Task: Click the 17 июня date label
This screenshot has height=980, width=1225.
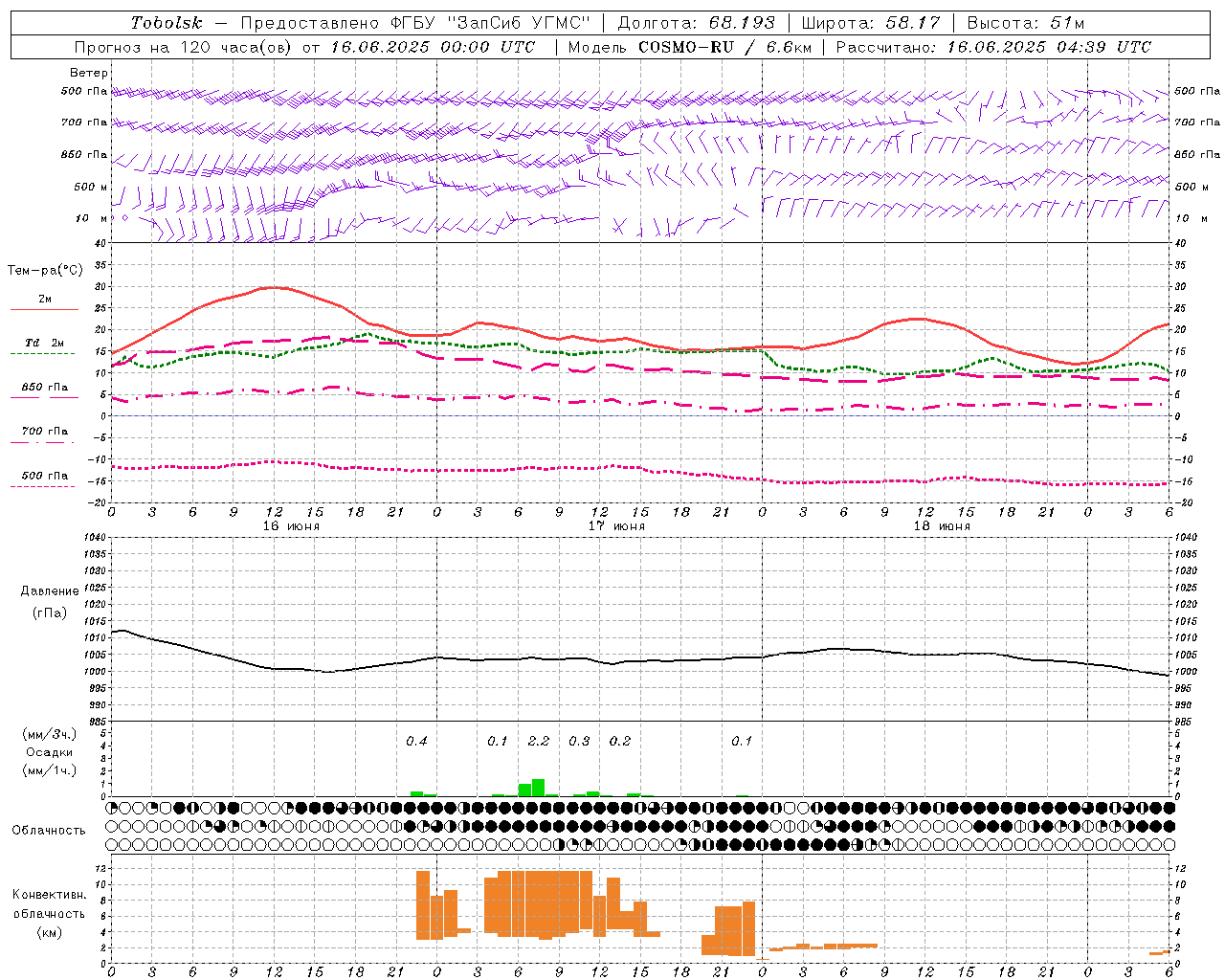Action: click(x=616, y=526)
